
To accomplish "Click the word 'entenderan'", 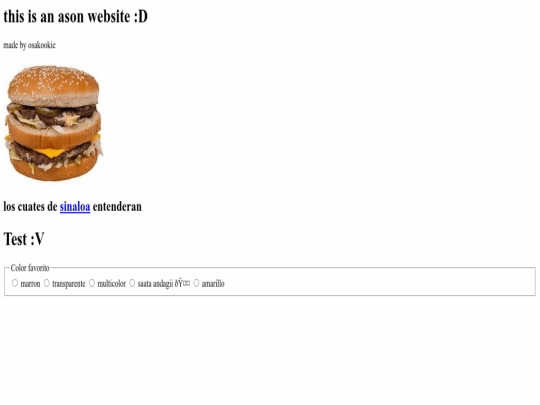I will (x=117, y=207).
